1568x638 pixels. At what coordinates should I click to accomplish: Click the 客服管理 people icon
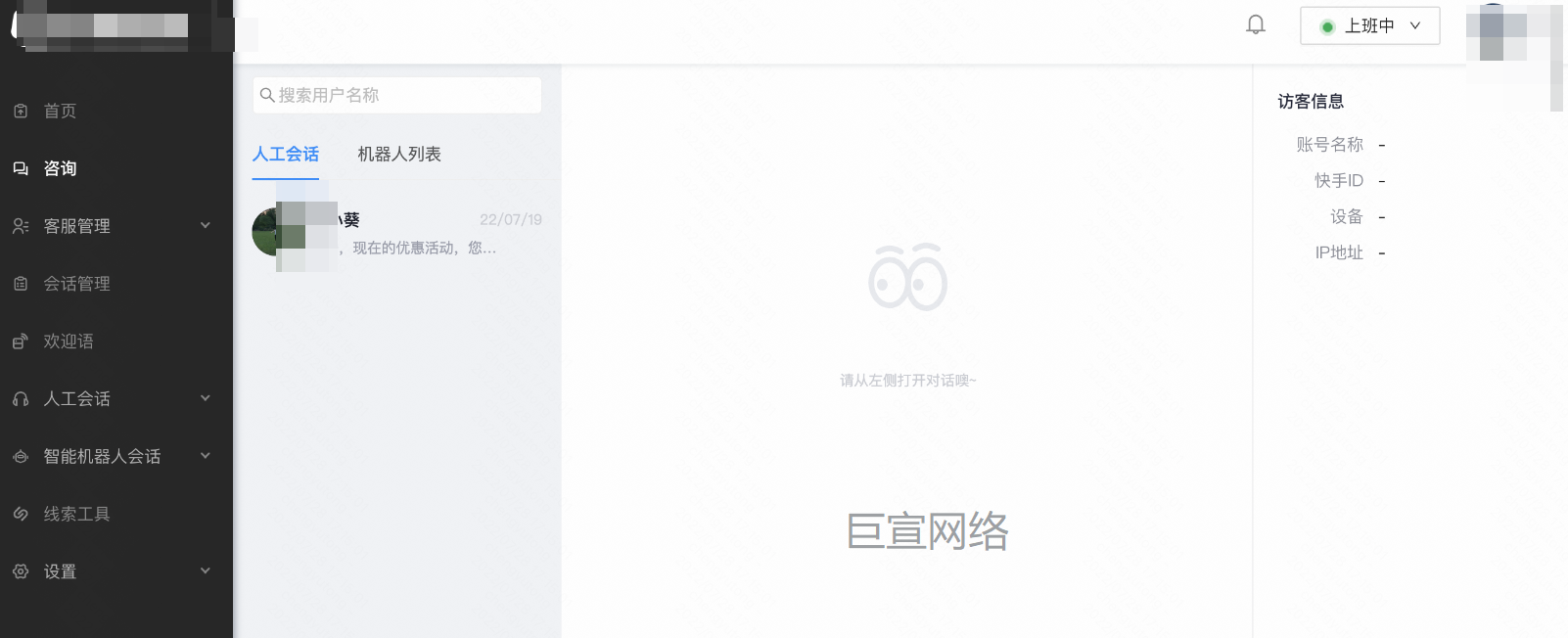pyautogui.click(x=21, y=226)
